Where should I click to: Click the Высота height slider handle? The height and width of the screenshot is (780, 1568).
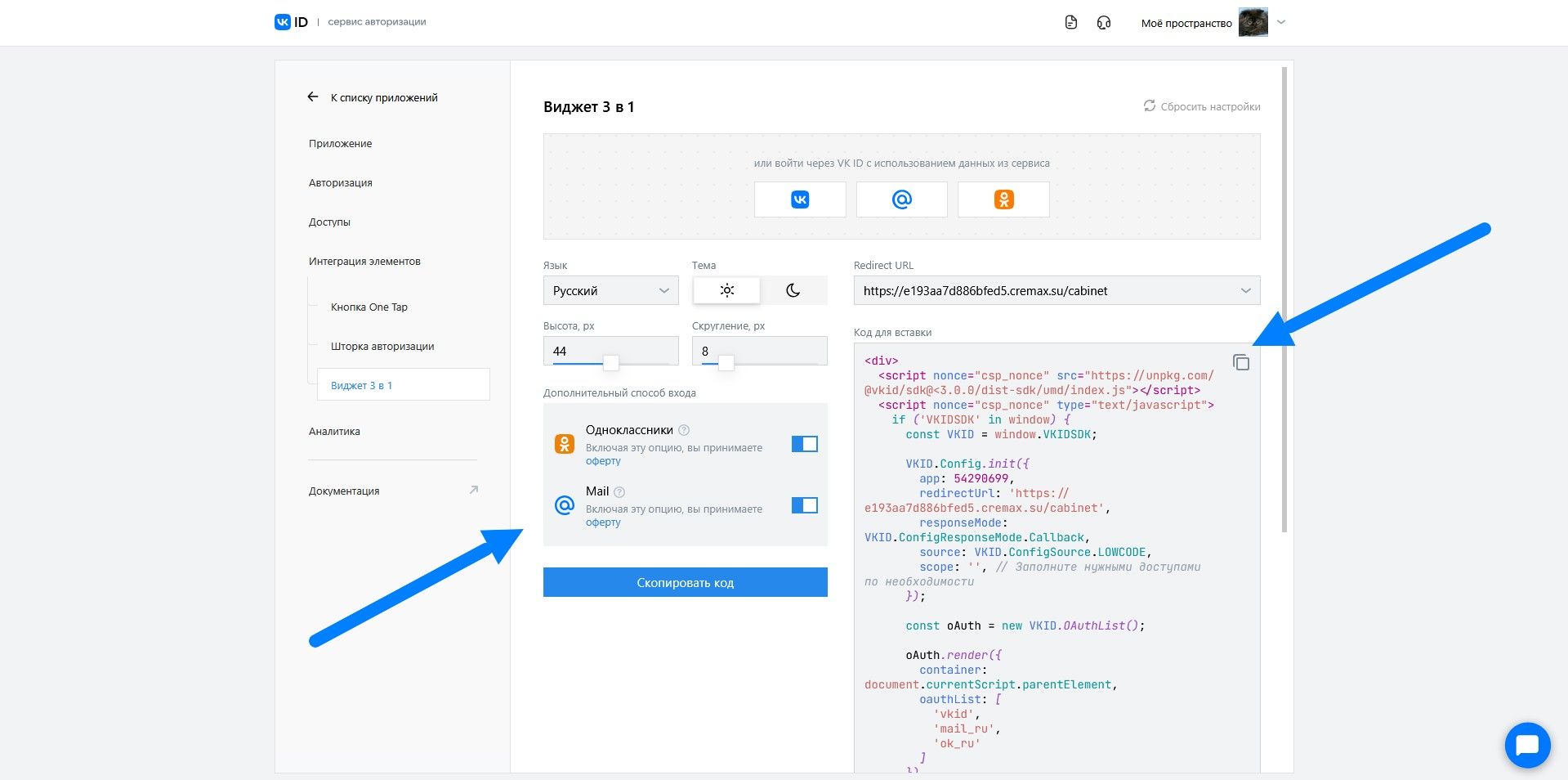tap(610, 362)
